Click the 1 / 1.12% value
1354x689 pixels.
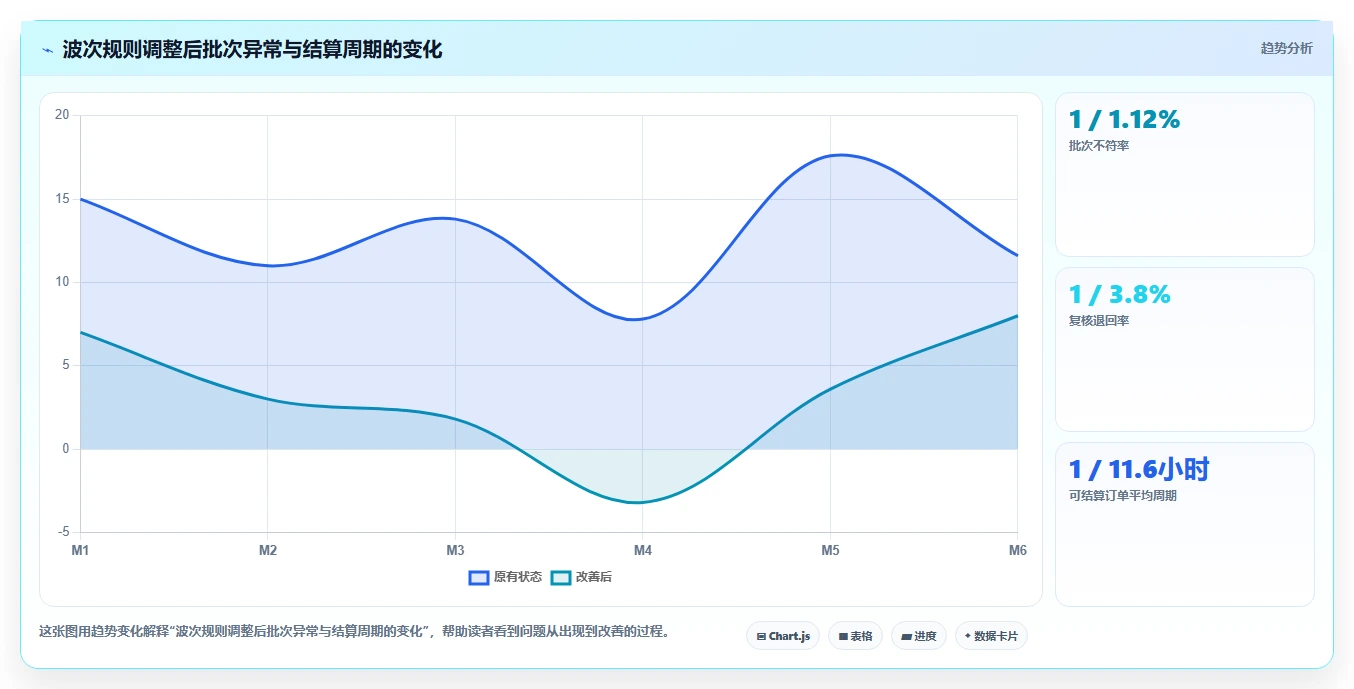click(x=1124, y=119)
